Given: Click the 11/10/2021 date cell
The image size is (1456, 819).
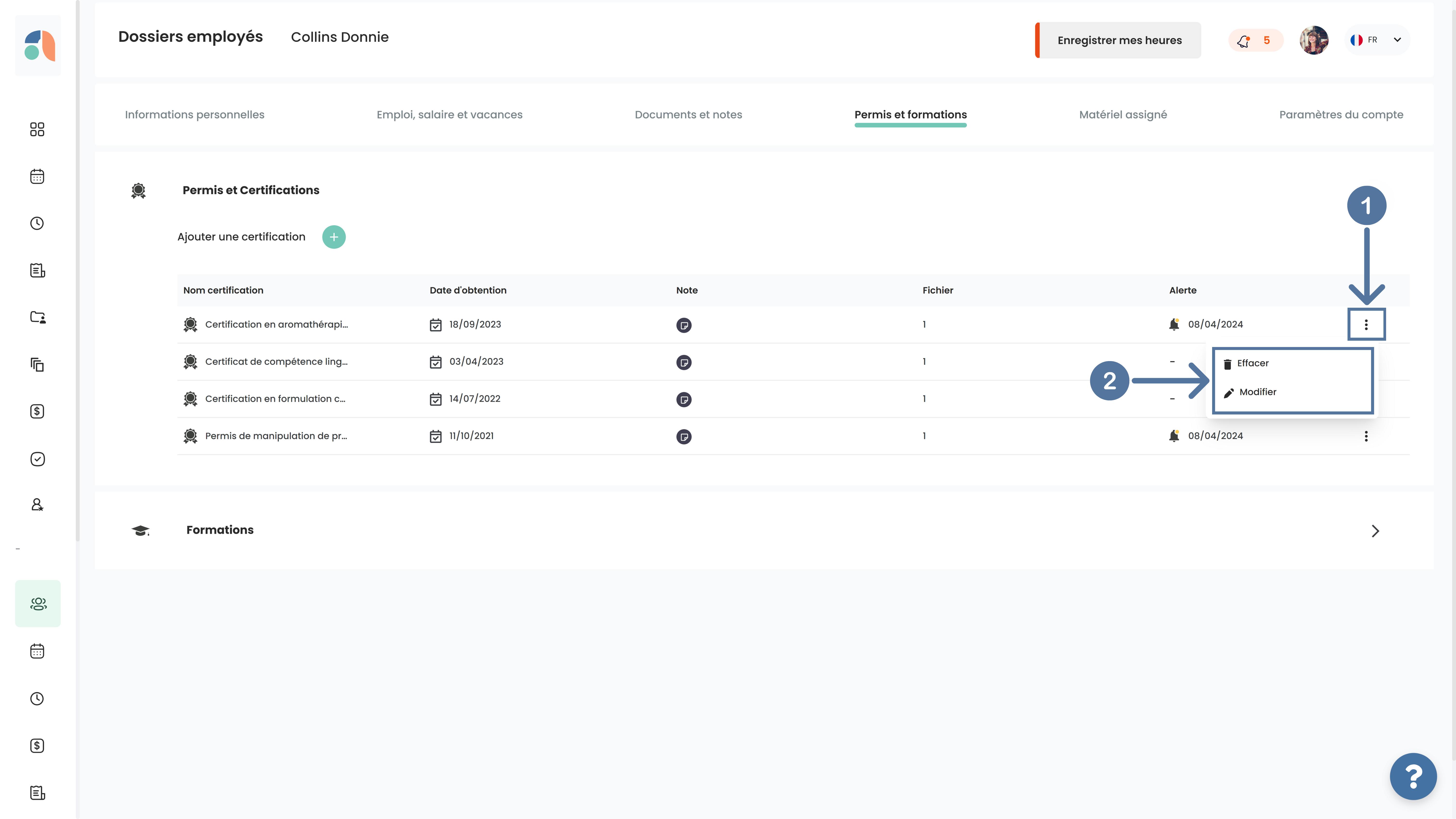Looking at the screenshot, I should point(472,436).
